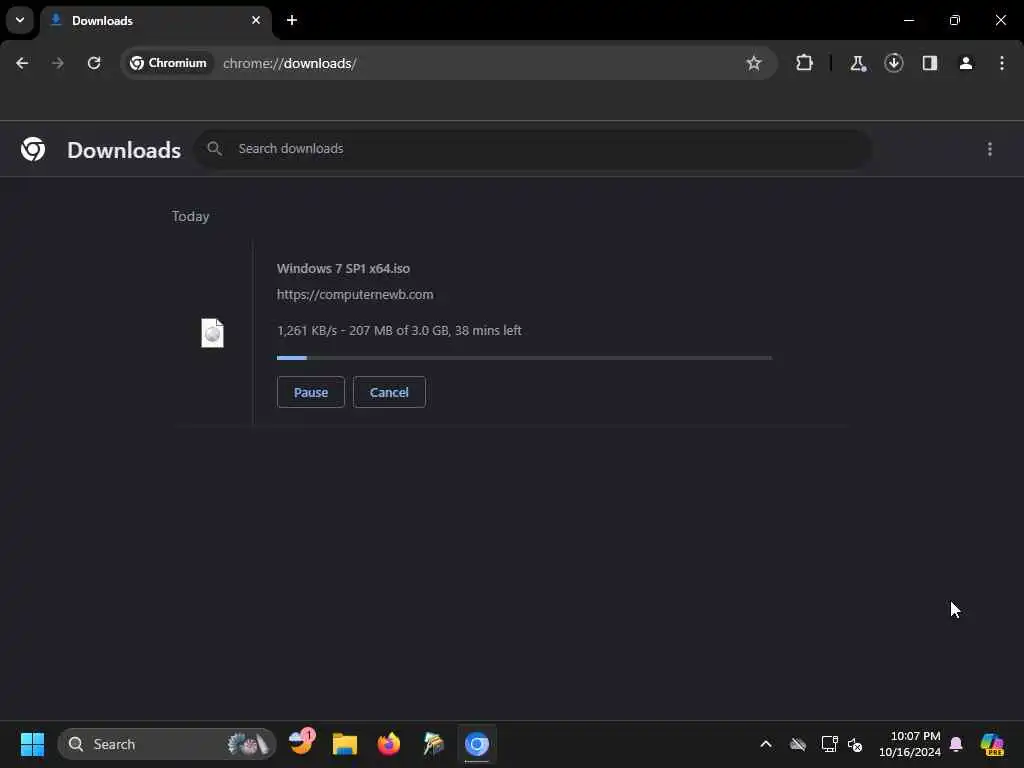The image size is (1024, 768).
Task: Click the download progress bar
Action: [x=524, y=358]
